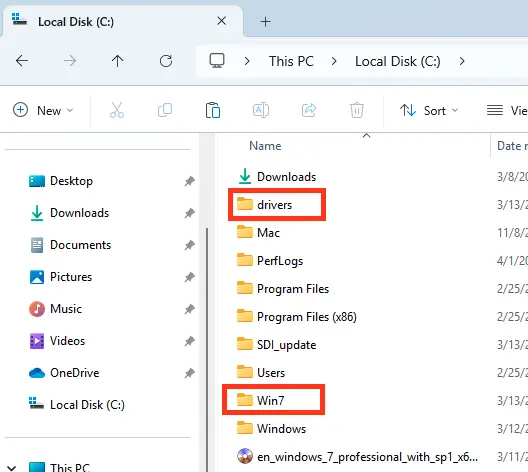Click the Cut scissors icon
Viewport: 528px width, 472px height.
[x=117, y=110]
